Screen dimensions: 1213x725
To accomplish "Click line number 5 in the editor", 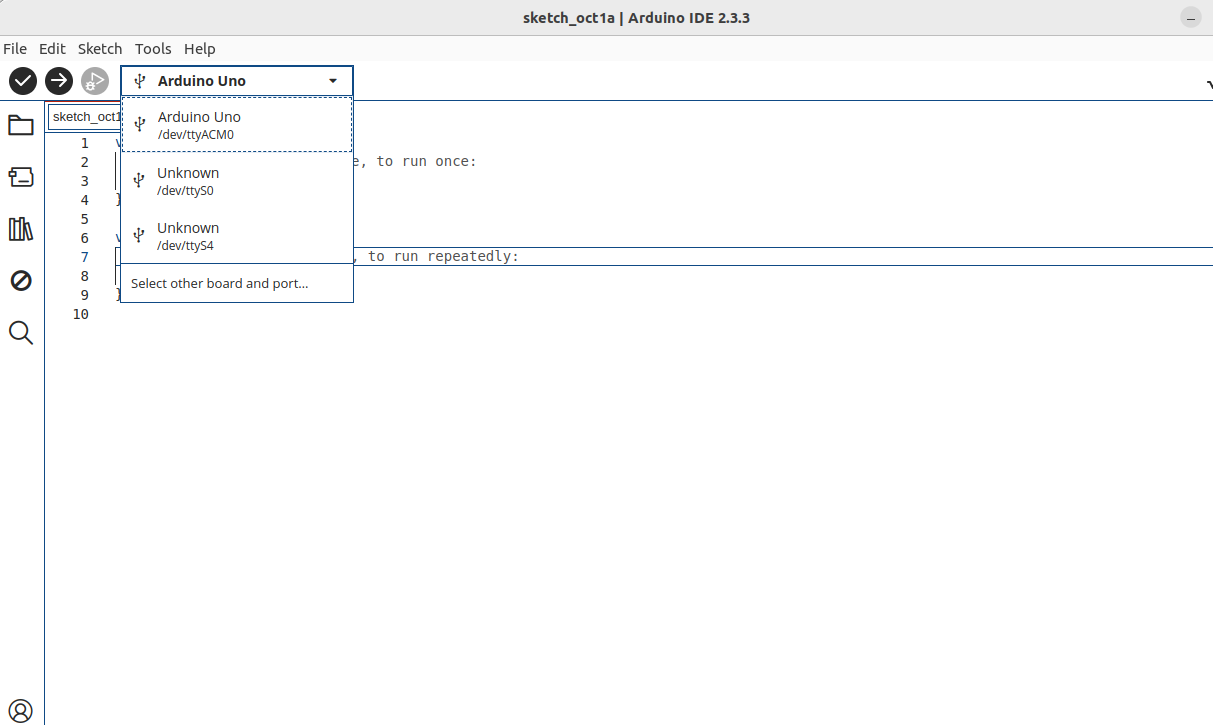I will coord(85,219).
